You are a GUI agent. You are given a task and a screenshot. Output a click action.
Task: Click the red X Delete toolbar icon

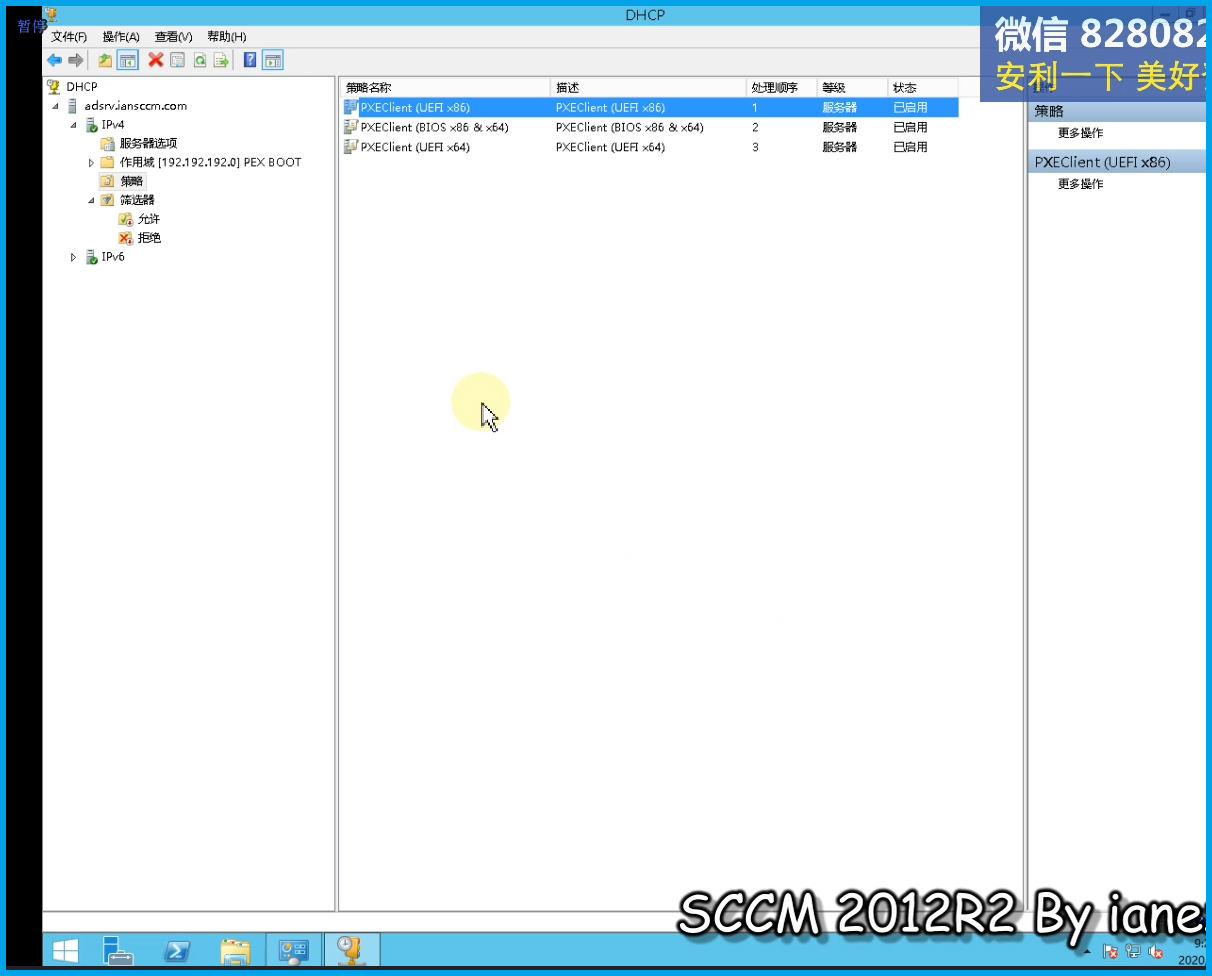(155, 60)
